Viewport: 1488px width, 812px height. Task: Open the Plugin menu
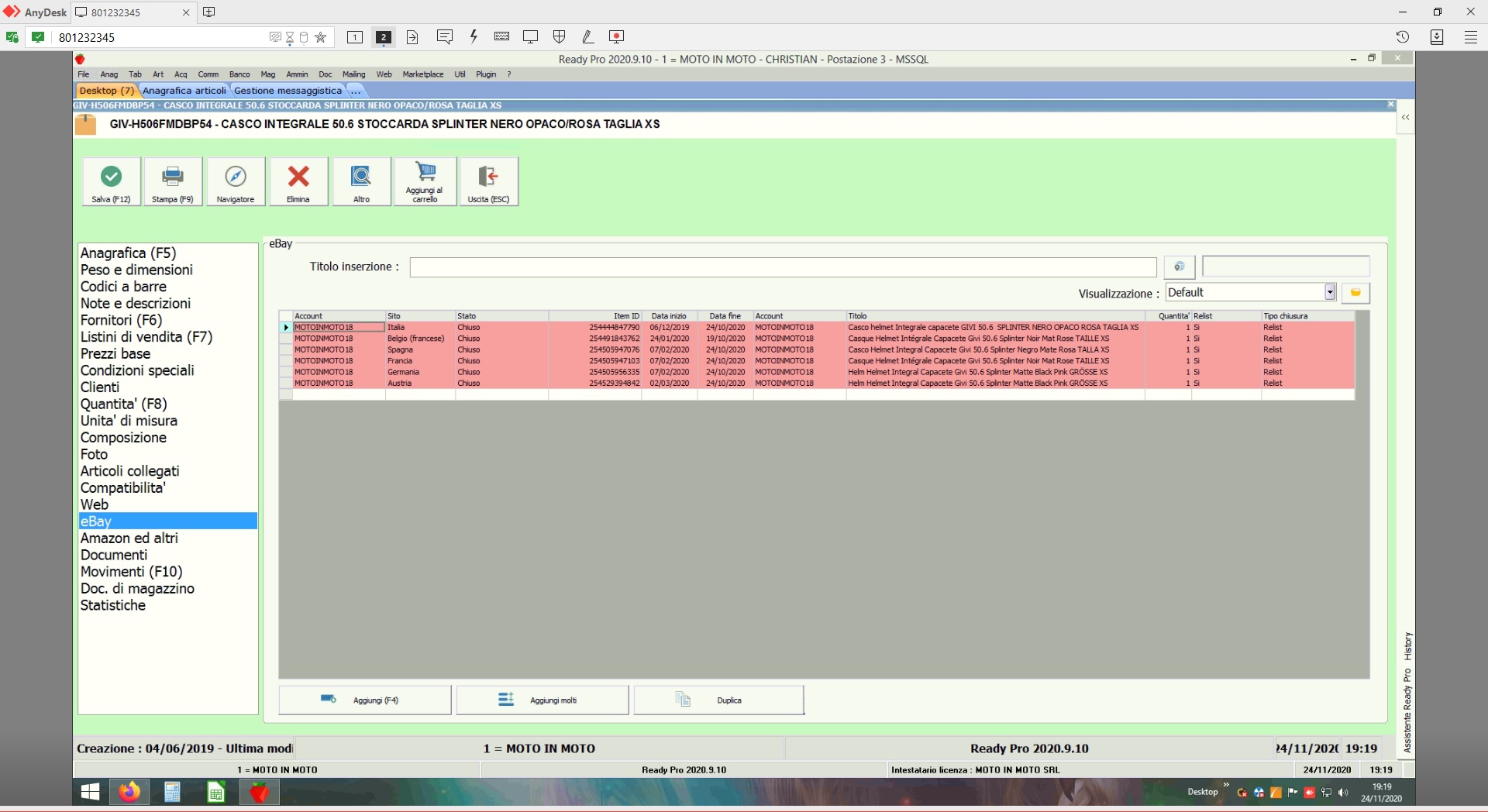tap(486, 74)
